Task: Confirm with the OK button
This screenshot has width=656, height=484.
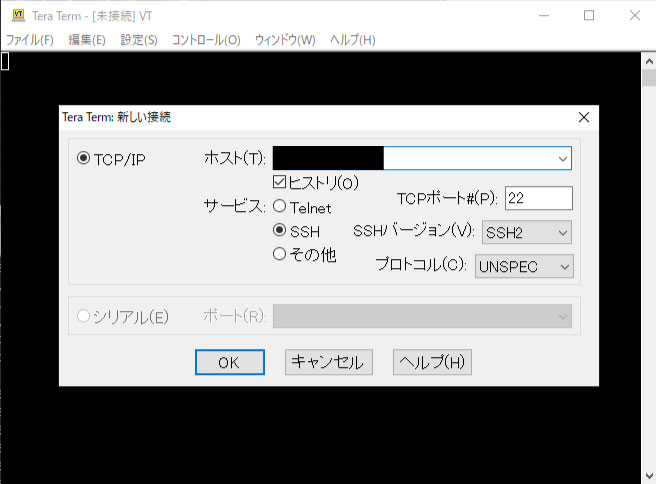Action: [x=230, y=362]
